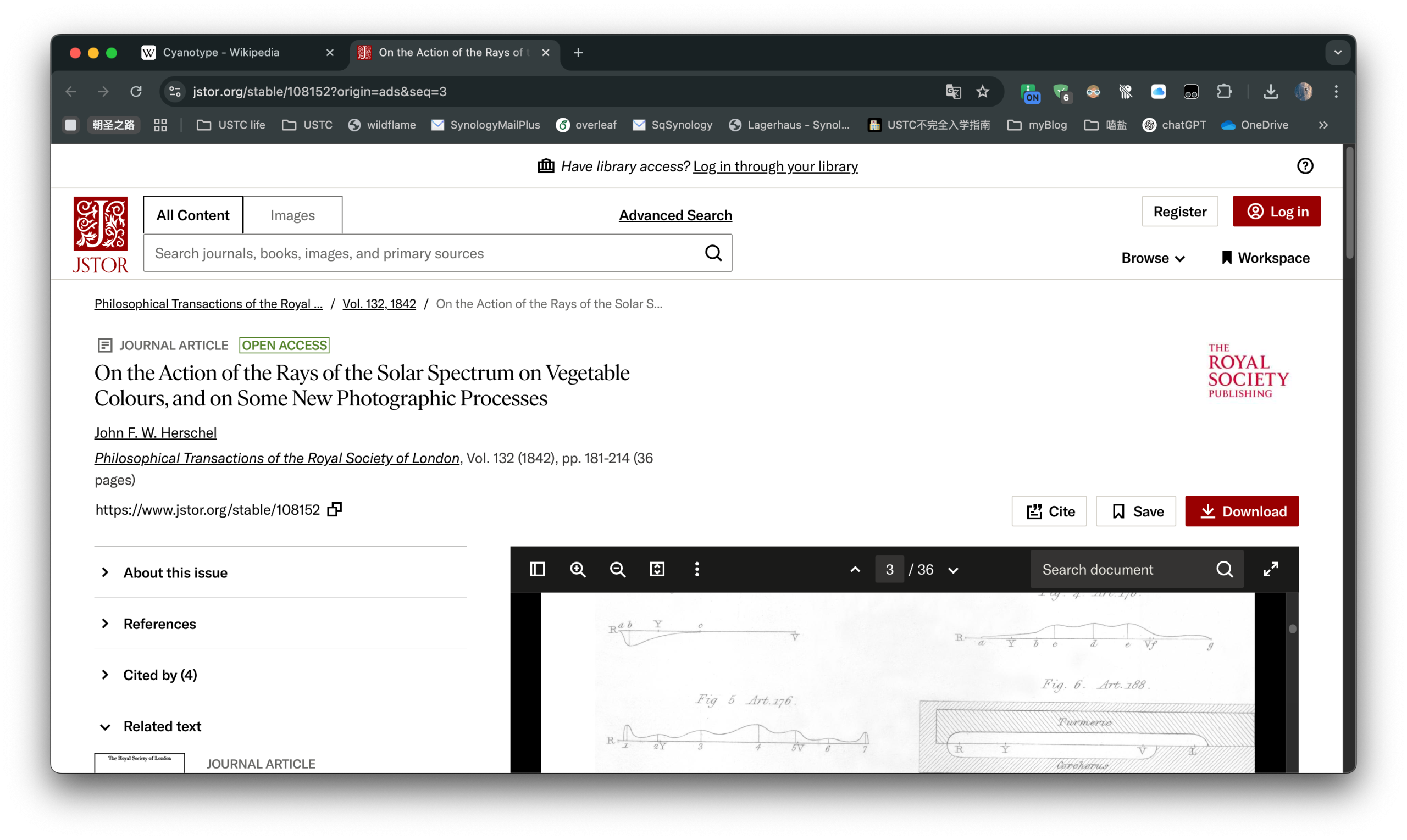Collapse the Related text section

point(280,726)
